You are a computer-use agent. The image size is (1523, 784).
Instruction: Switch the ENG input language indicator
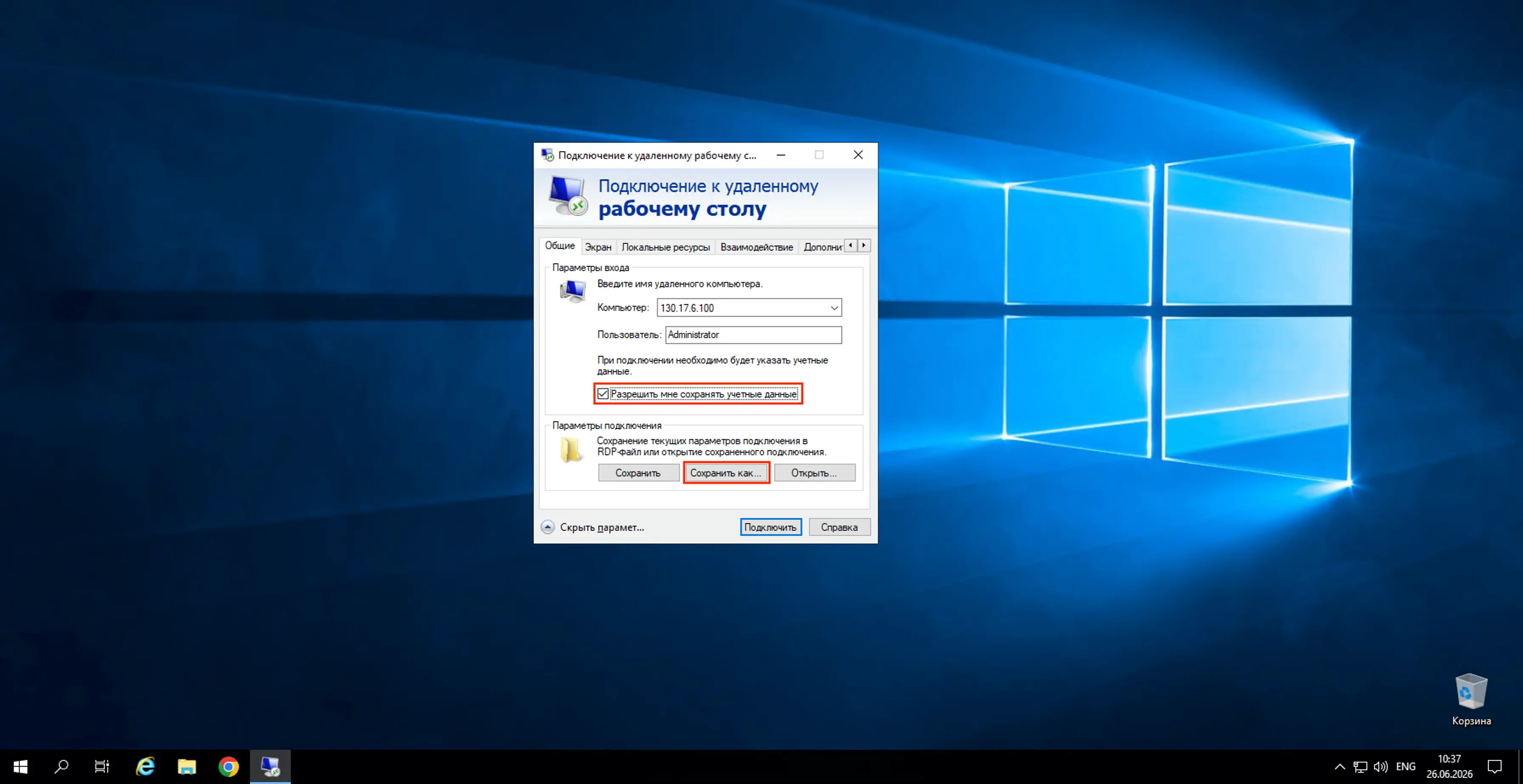(1405, 766)
